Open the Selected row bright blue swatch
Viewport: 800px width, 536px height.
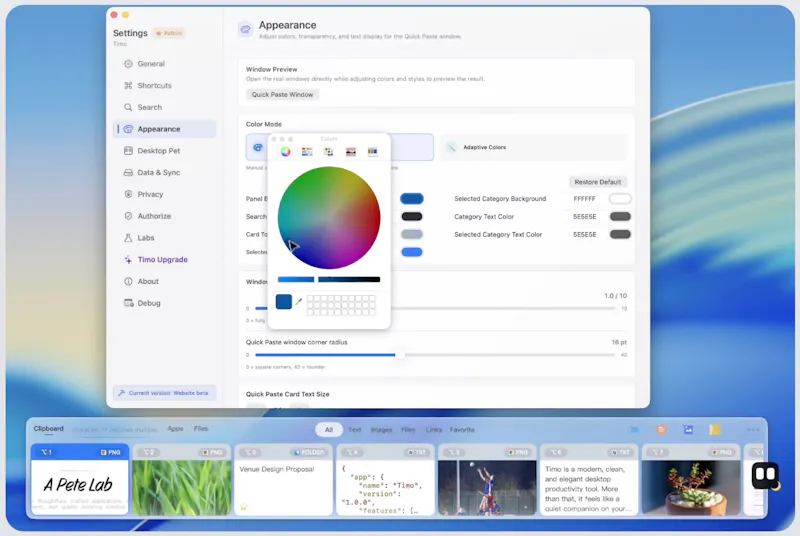coord(412,252)
